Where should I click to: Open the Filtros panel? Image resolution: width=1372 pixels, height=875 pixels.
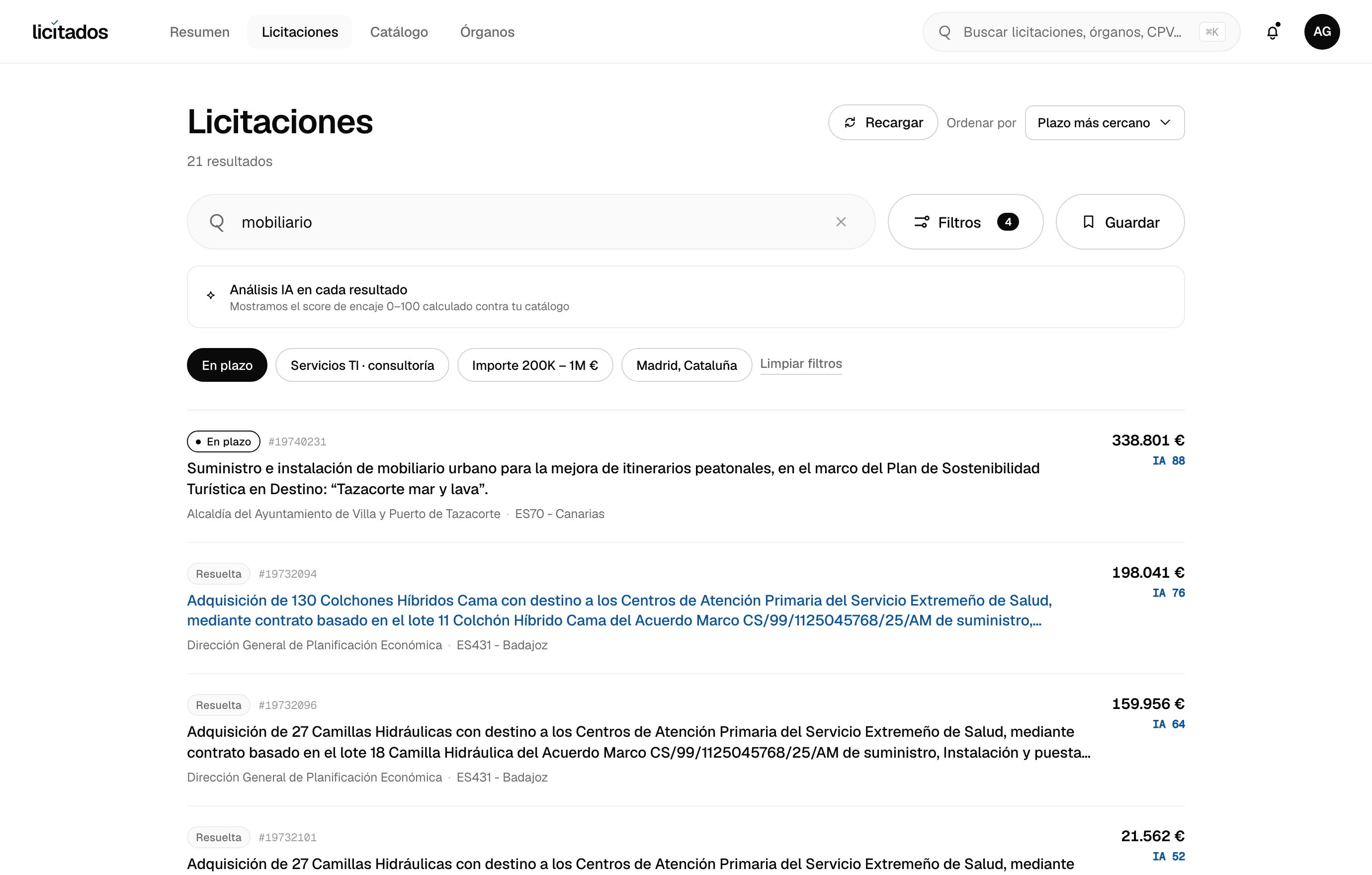coord(965,222)
